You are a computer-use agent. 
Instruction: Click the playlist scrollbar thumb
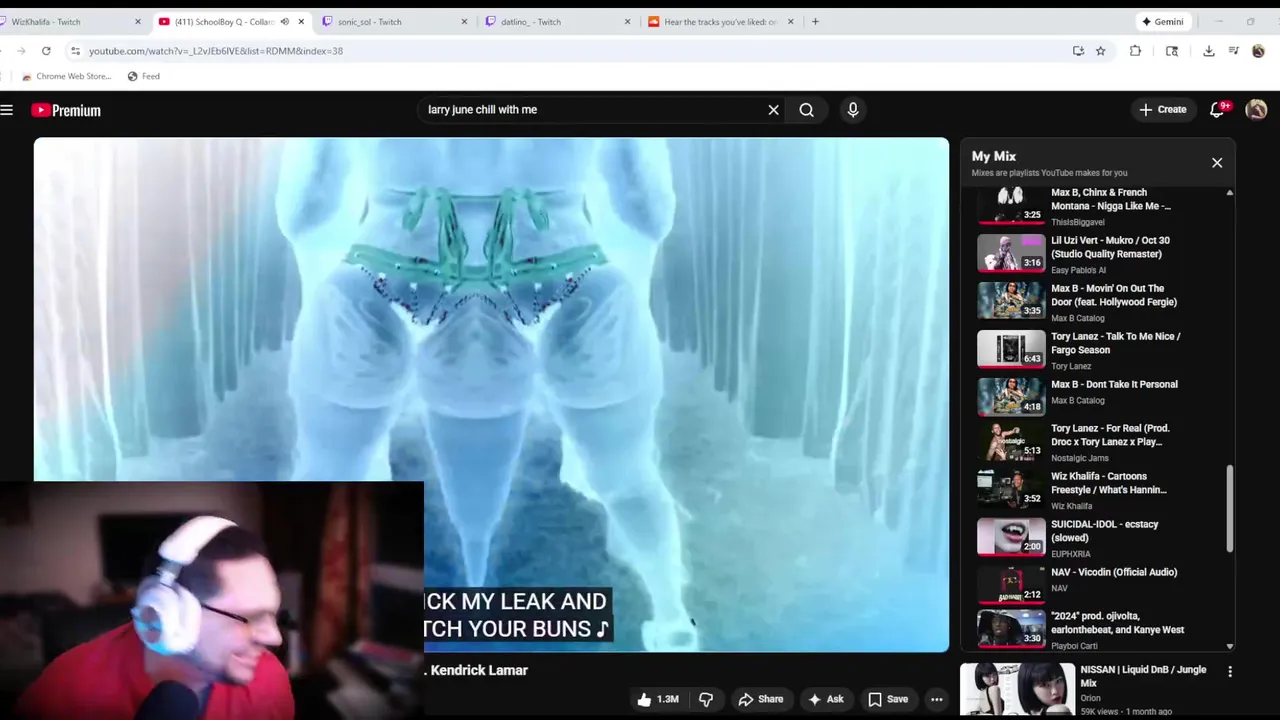tap(1230, 508)
